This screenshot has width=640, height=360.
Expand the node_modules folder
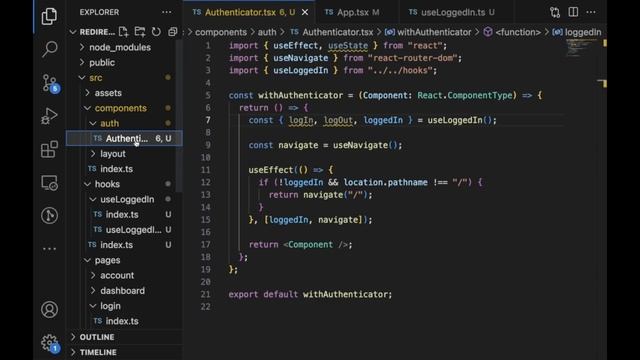(120, 47)
